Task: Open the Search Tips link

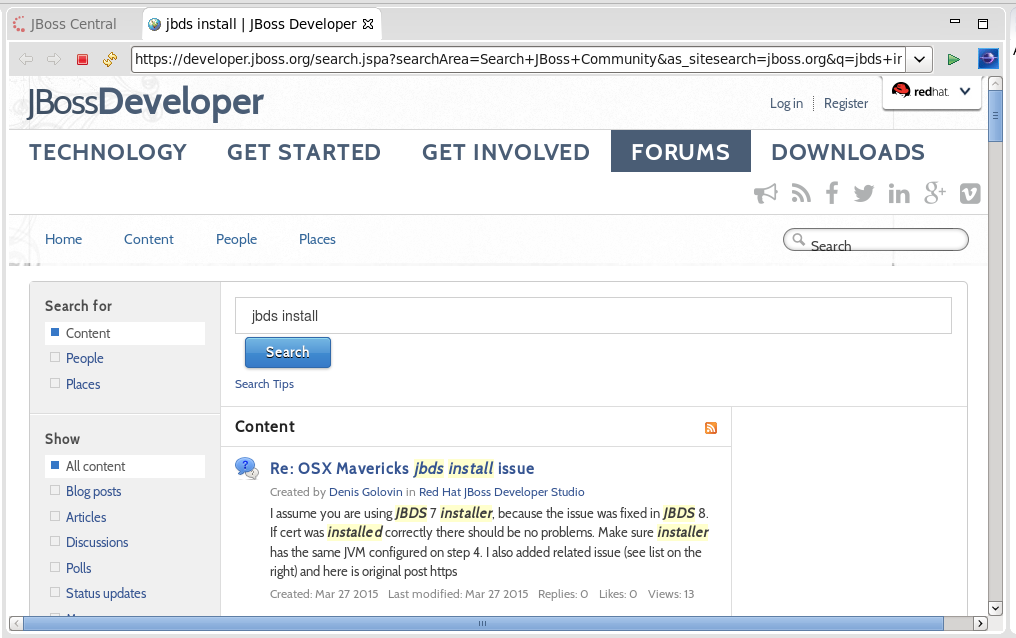Action: pos(264,384)
